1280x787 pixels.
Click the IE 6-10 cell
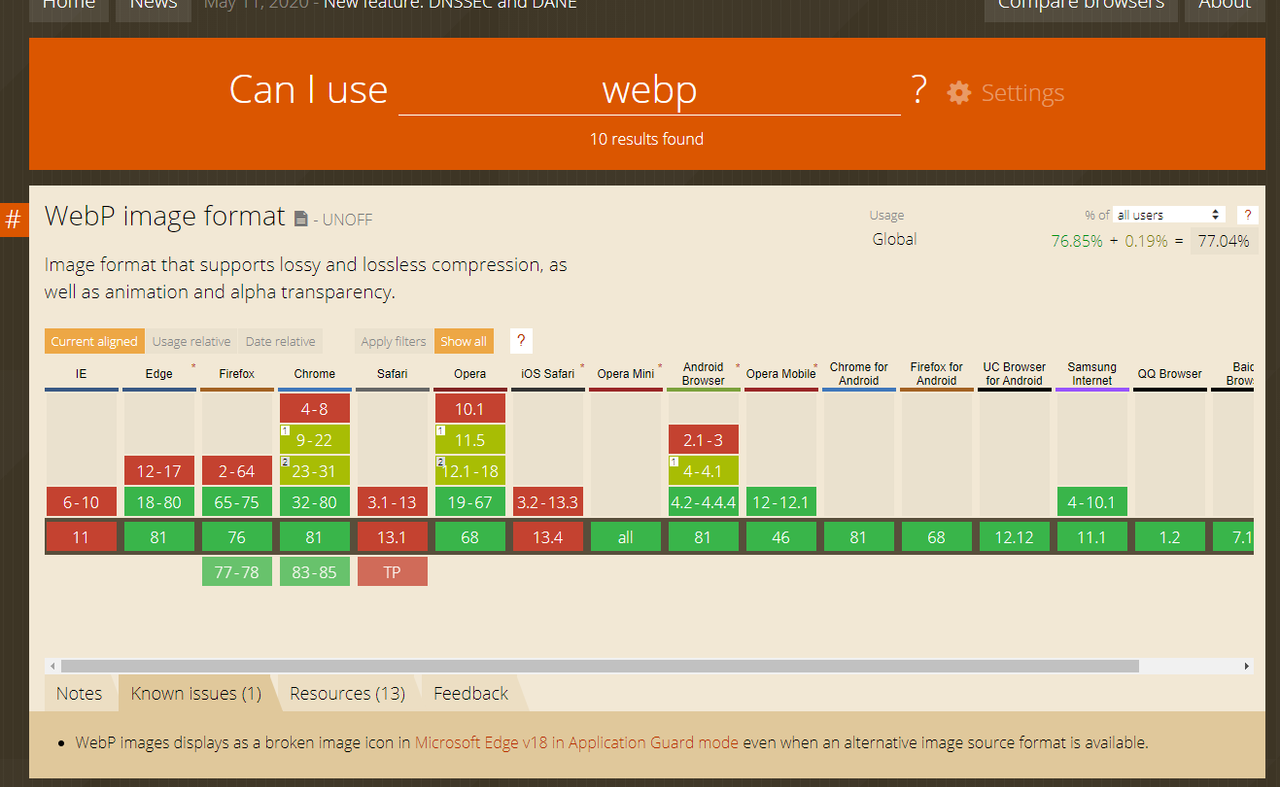coord(81,502)
